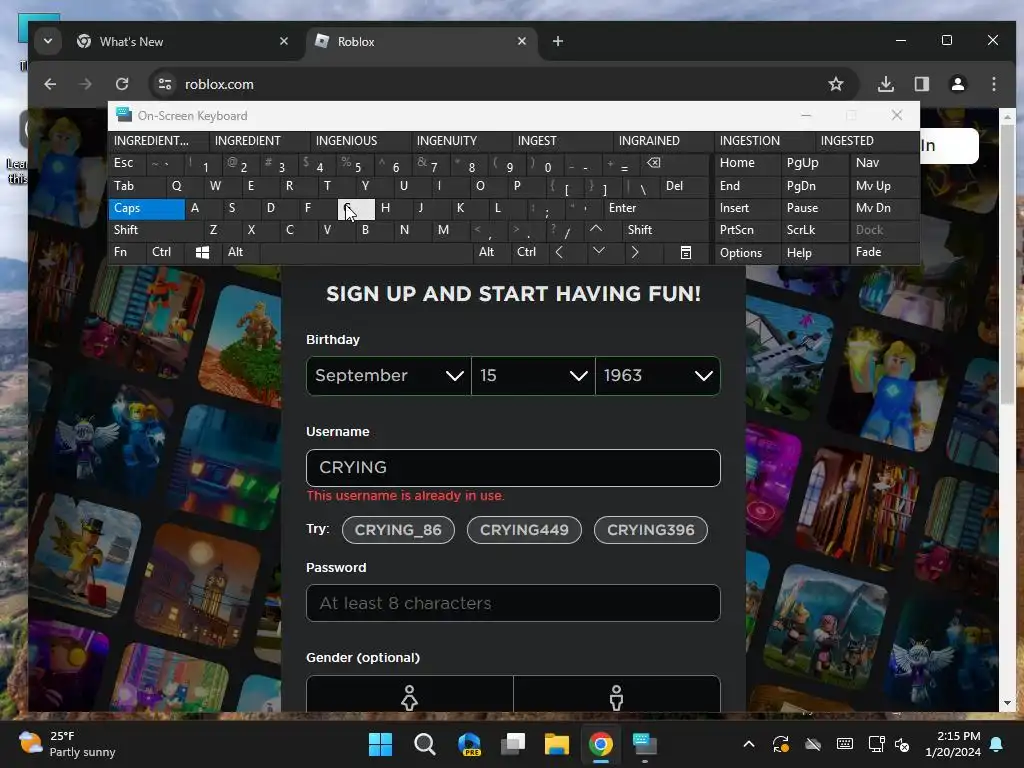This screenshot has height=768, width=1024.
Task: Click the Chrome forward arrow
Action: pyautogui.click(x=86, y=84)
